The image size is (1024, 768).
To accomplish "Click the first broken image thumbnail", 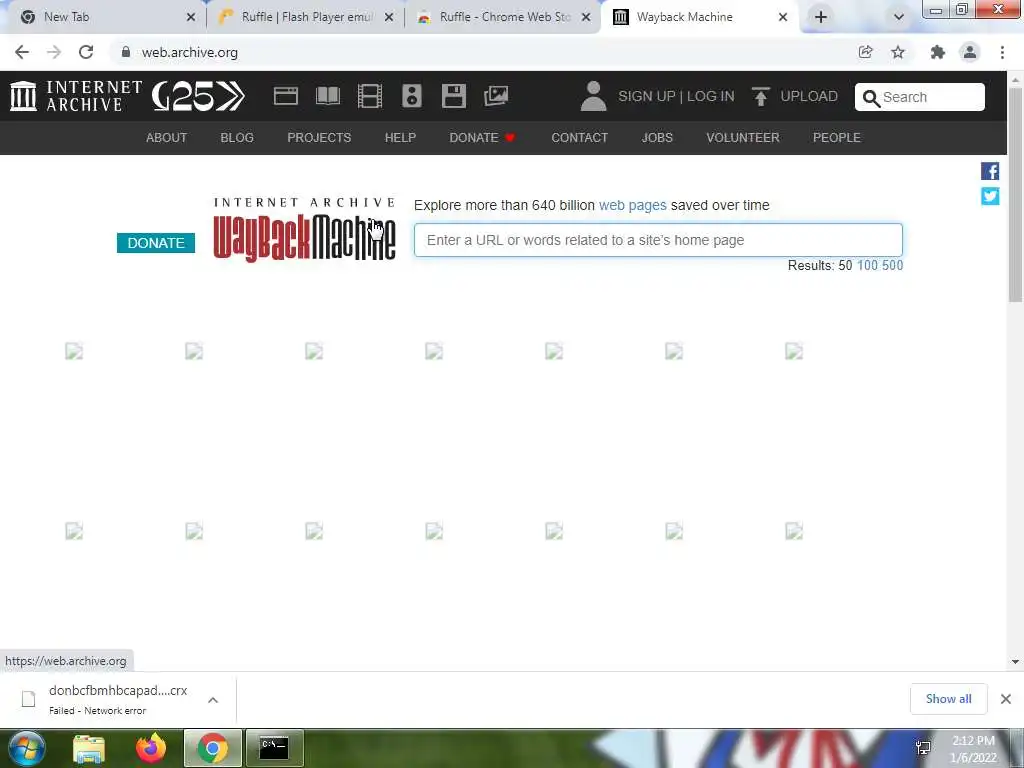I will tap(74, 351).
